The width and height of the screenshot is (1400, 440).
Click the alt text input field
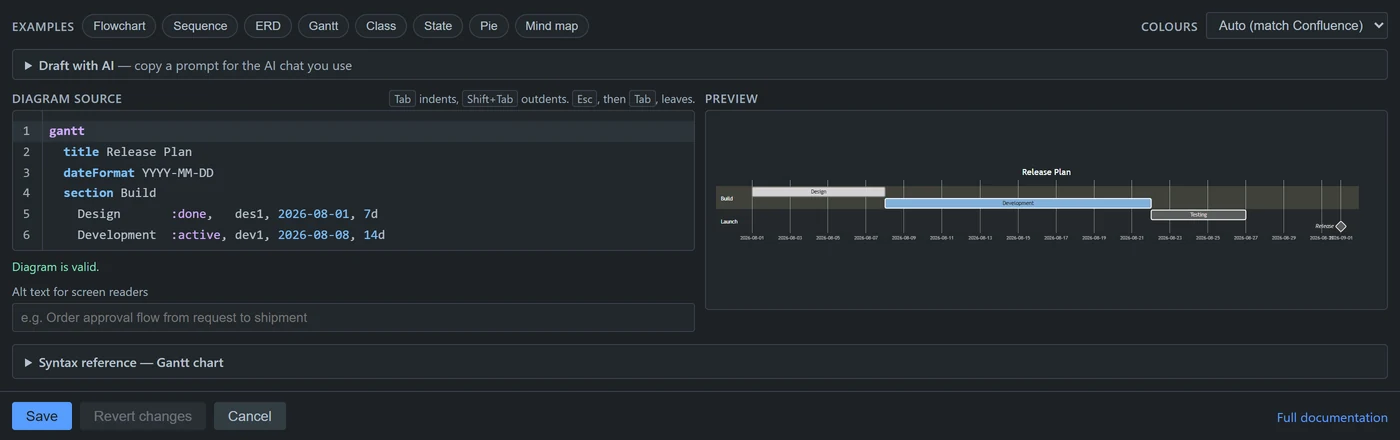click(353, 317)
